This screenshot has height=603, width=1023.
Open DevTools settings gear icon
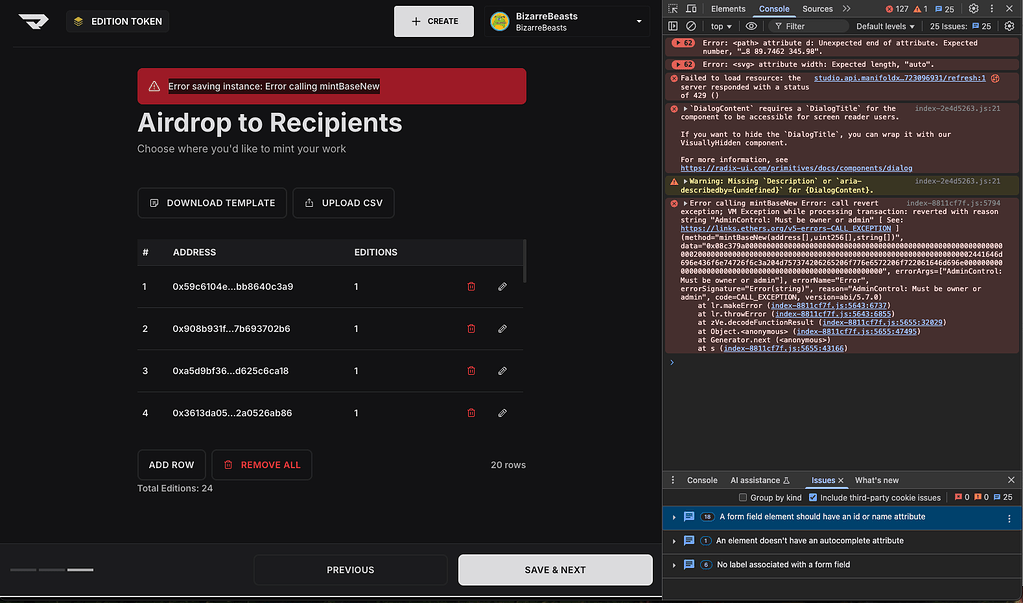pyautogui.click(x=972, y=8)
